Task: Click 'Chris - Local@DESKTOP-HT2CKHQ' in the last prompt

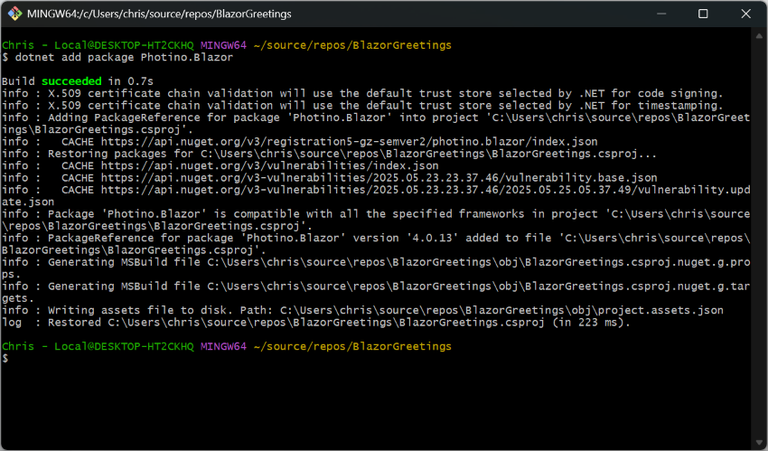Action: [x=99, y=346]
